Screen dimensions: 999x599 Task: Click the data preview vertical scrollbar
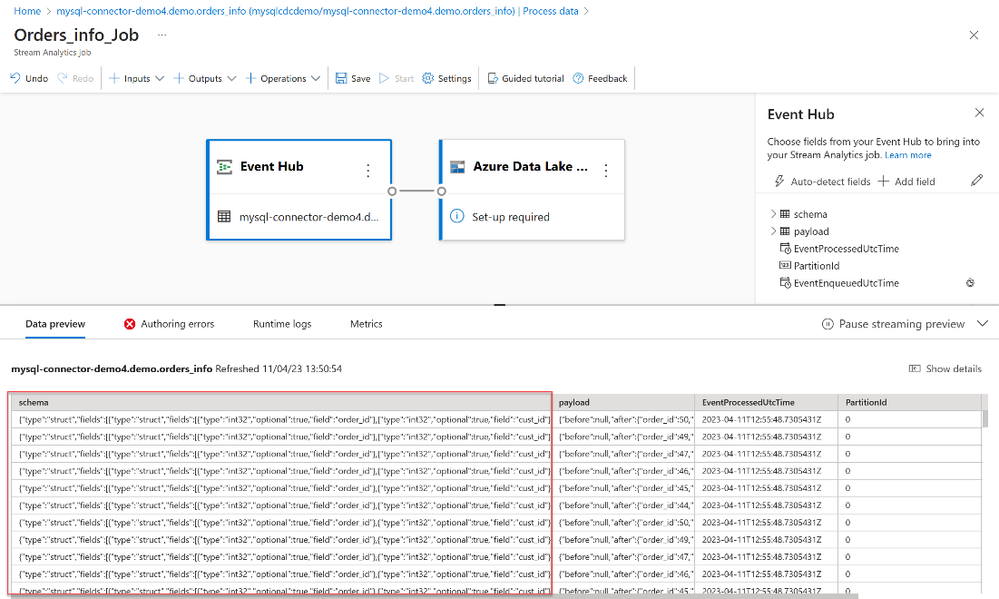[x=986, y=417]
